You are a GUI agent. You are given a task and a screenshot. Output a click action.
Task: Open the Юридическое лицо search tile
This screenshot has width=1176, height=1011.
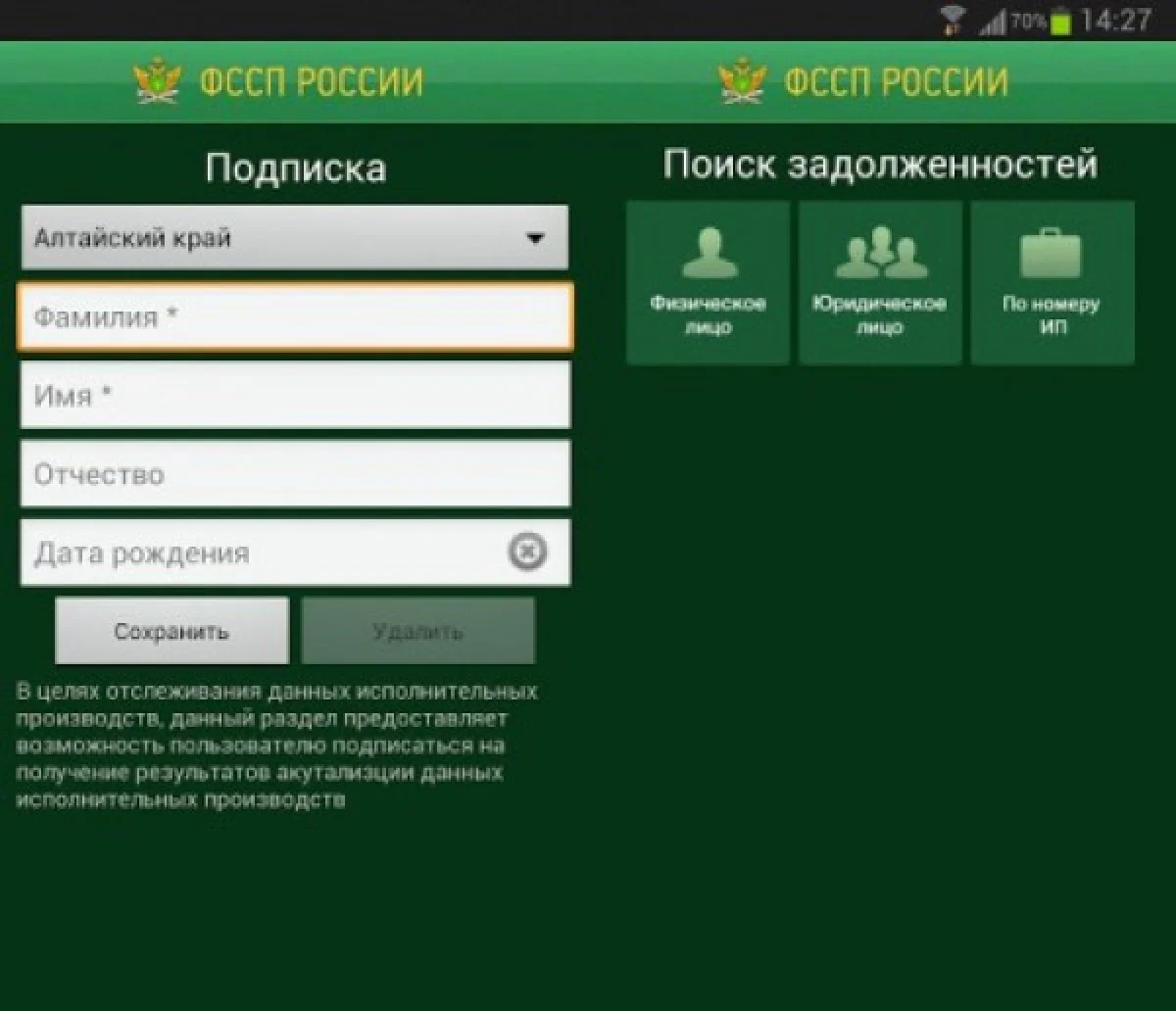(880, 283)
